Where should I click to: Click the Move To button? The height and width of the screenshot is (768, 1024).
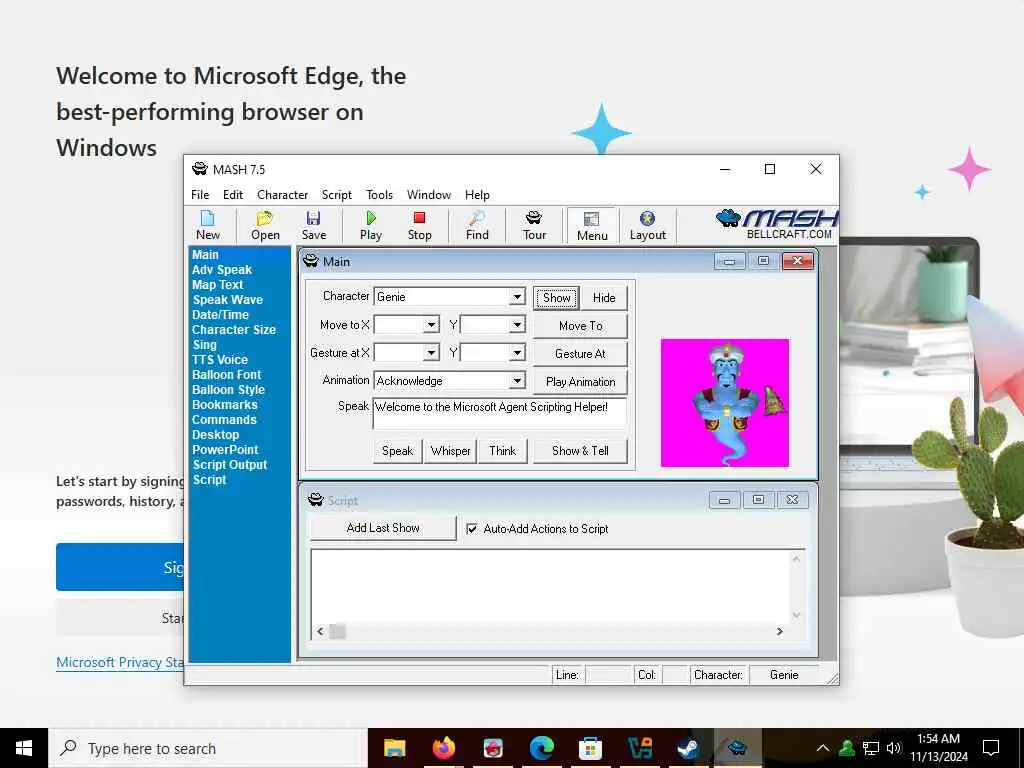581,326
